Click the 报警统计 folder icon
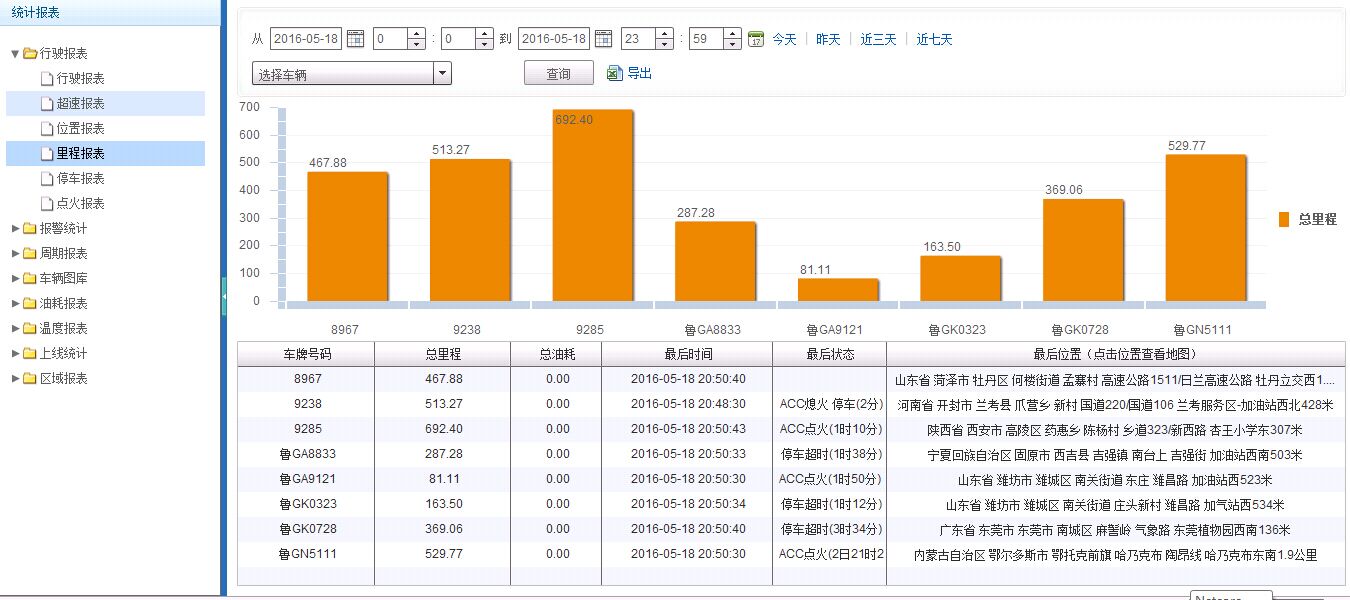 [x=29, y=228]
